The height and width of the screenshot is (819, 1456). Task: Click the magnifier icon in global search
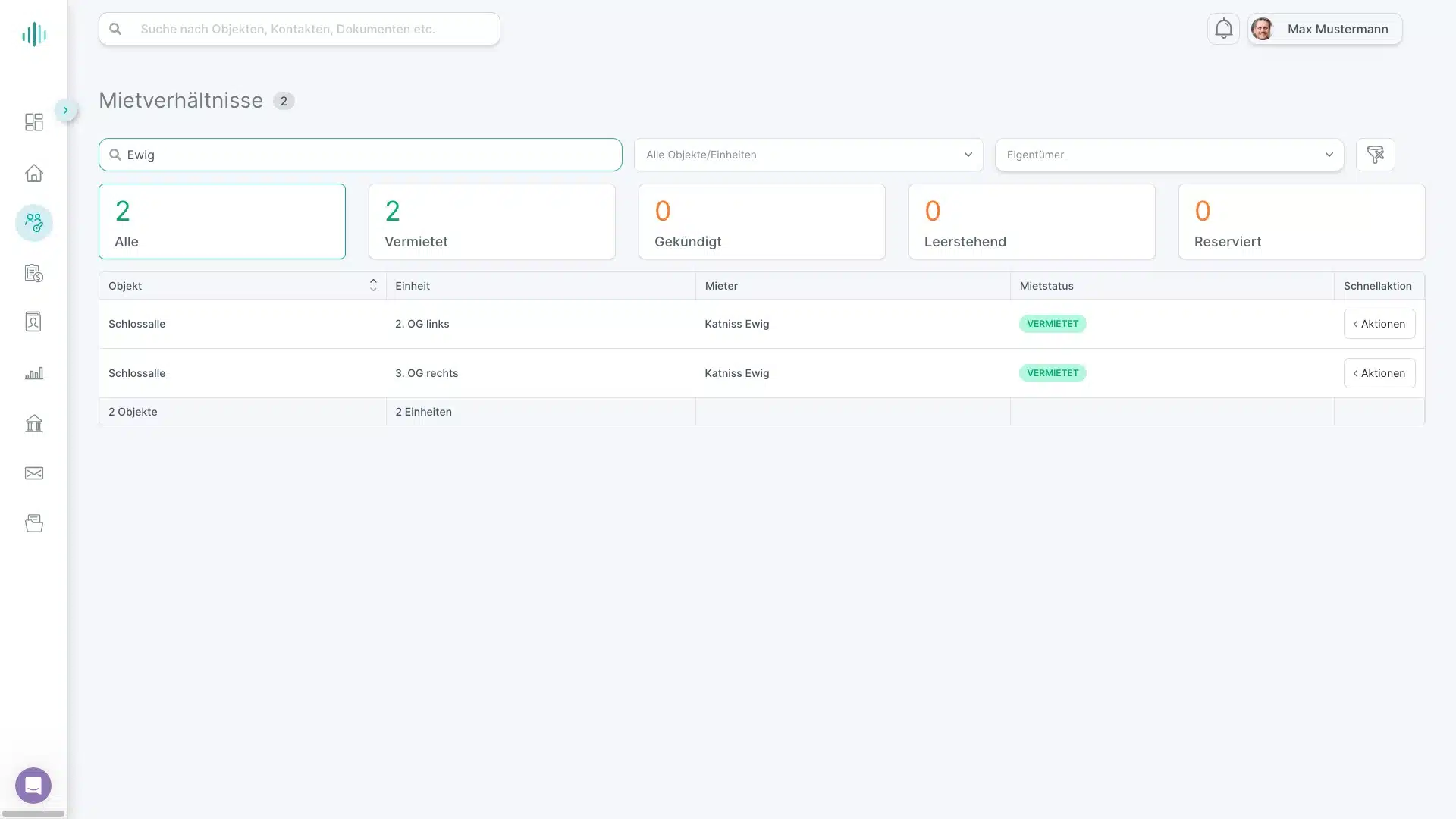pyautogui.click(x=115, y=29)
